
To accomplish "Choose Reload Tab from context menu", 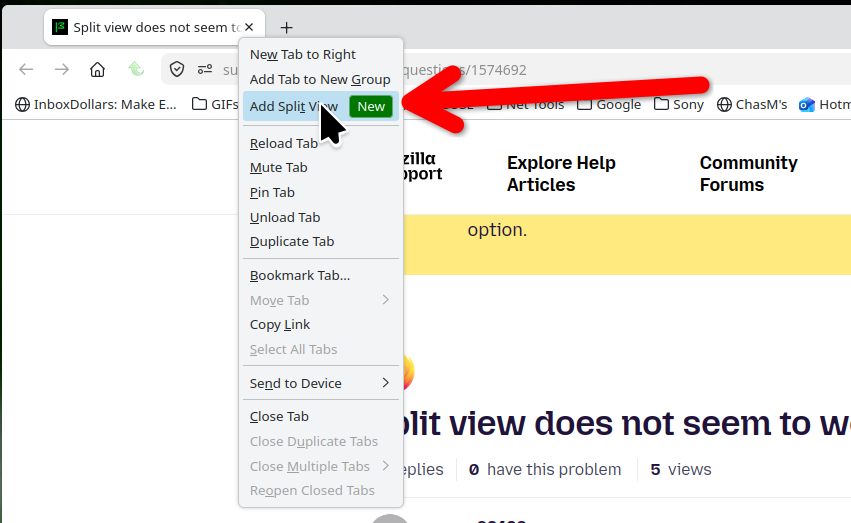I will (x=321, y=143).
